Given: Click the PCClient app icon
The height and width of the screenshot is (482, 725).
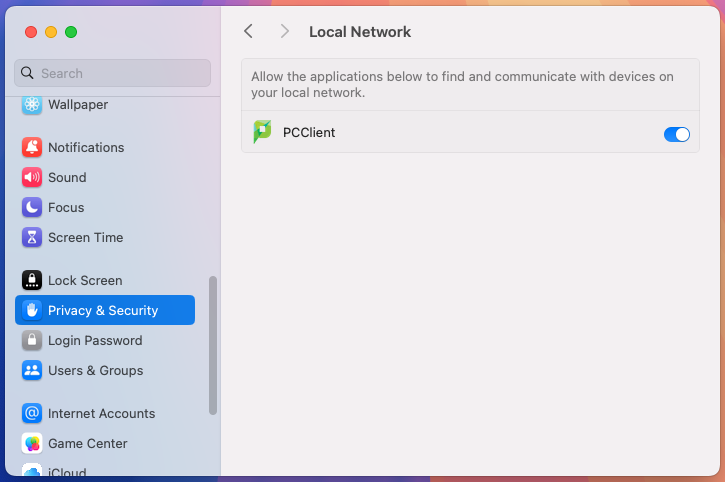Looking at the screenshot, I should 262,132.
